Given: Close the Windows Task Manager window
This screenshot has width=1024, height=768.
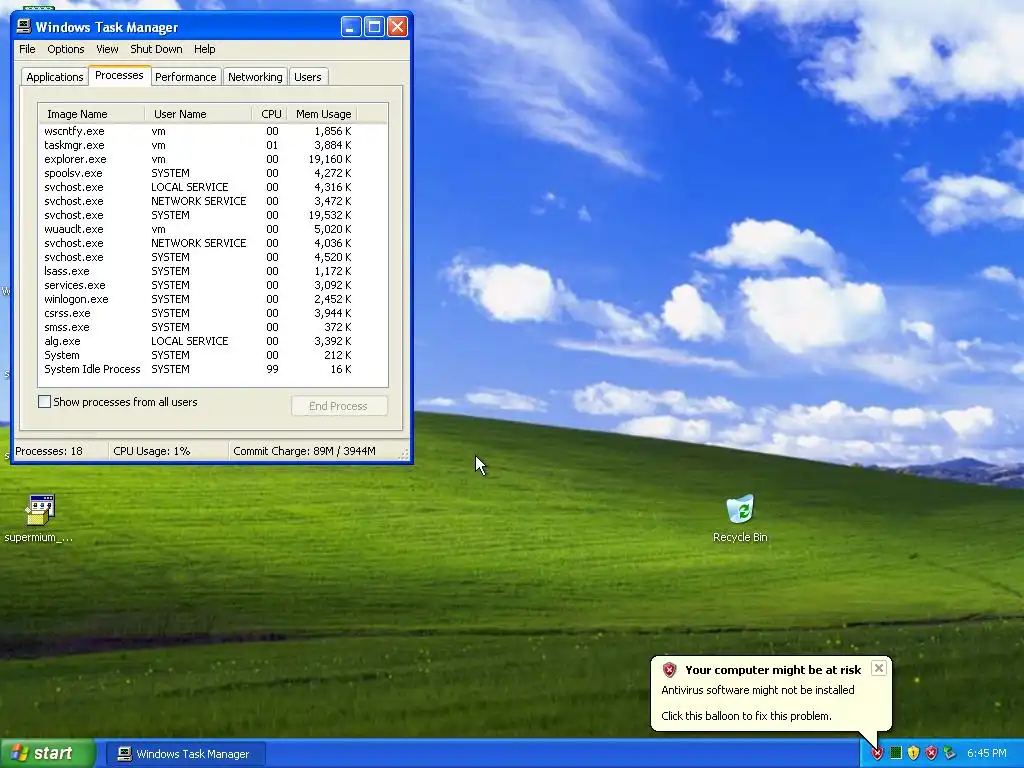Looking at the screenshot, I should 397,27.
